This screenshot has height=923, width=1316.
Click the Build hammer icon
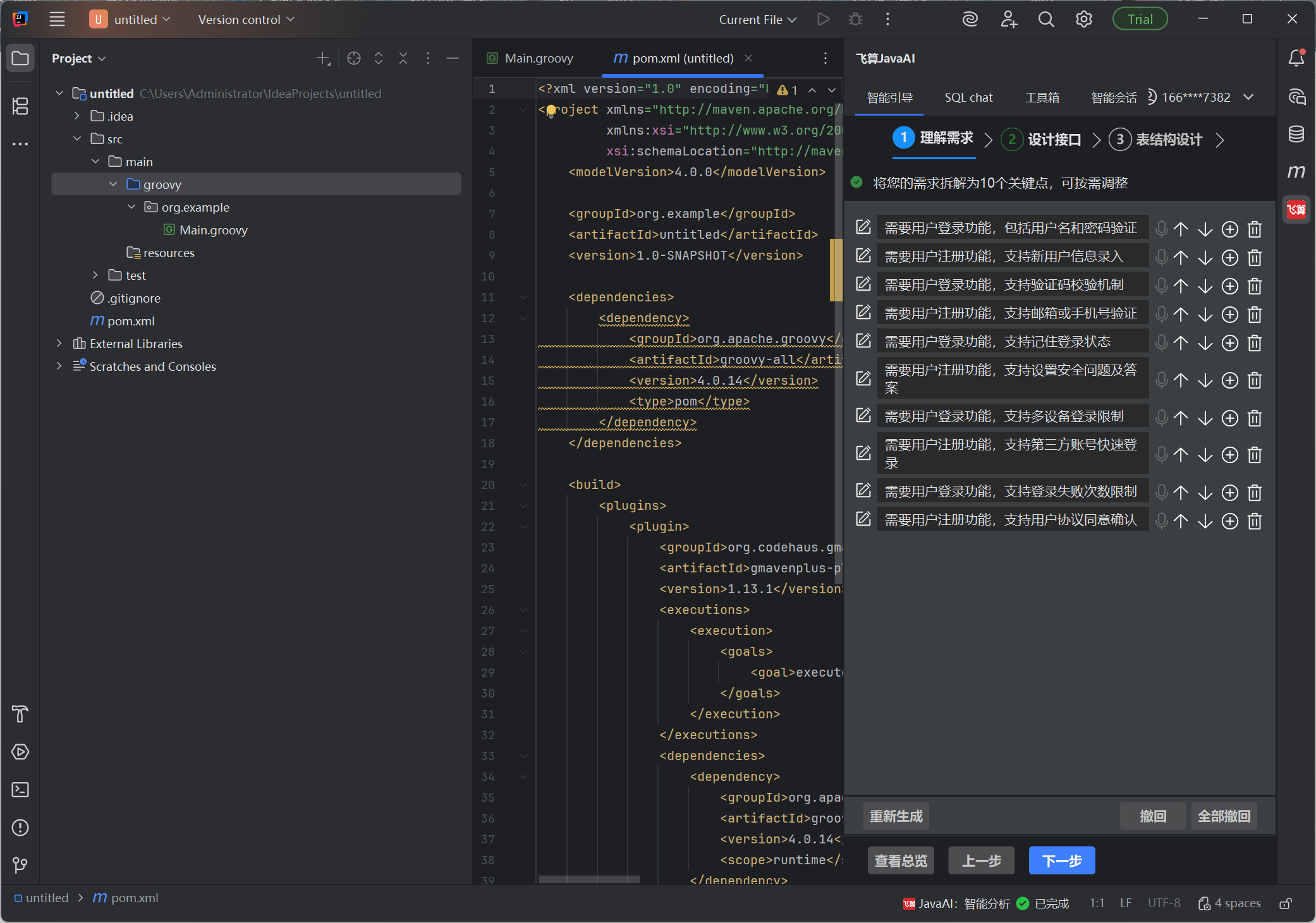[20, 714]
